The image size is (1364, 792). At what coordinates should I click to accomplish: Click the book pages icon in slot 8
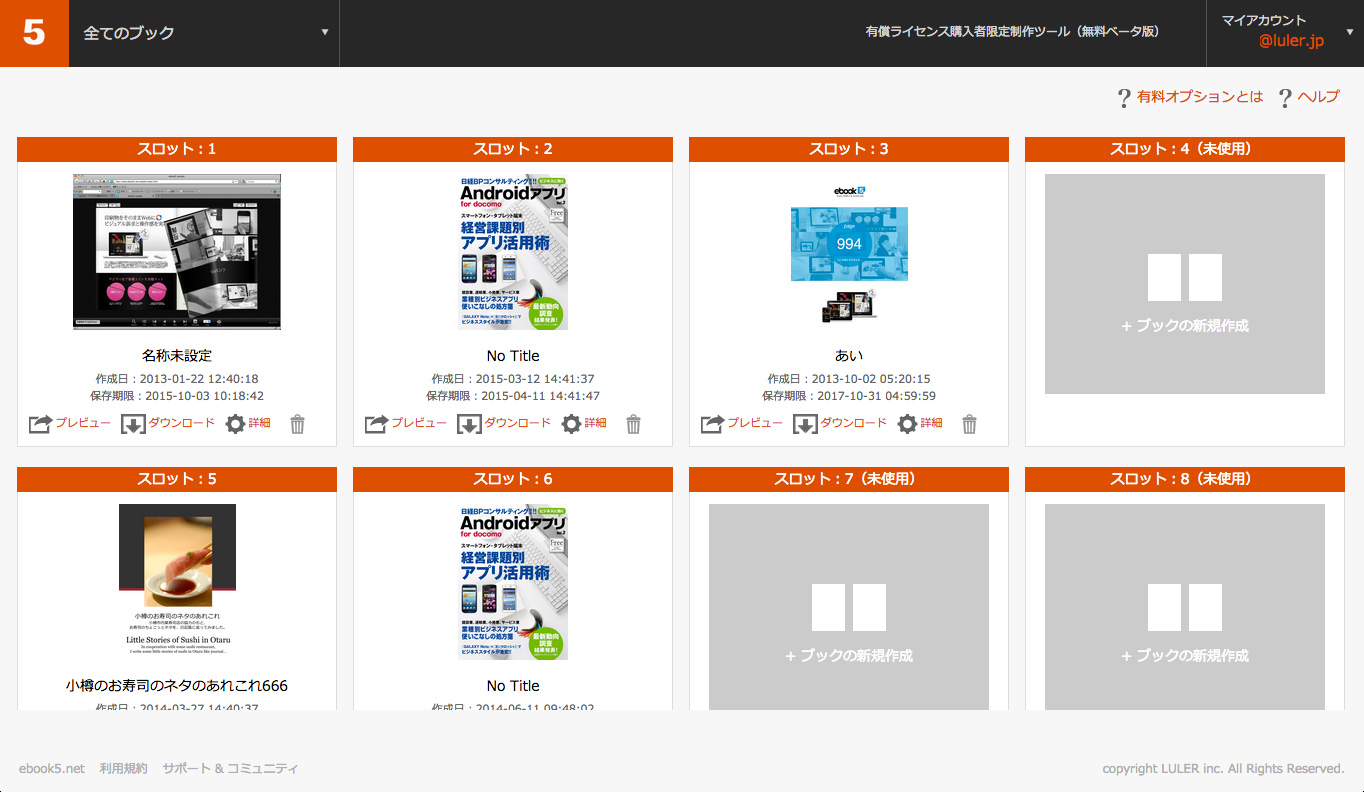[1185, 607]
